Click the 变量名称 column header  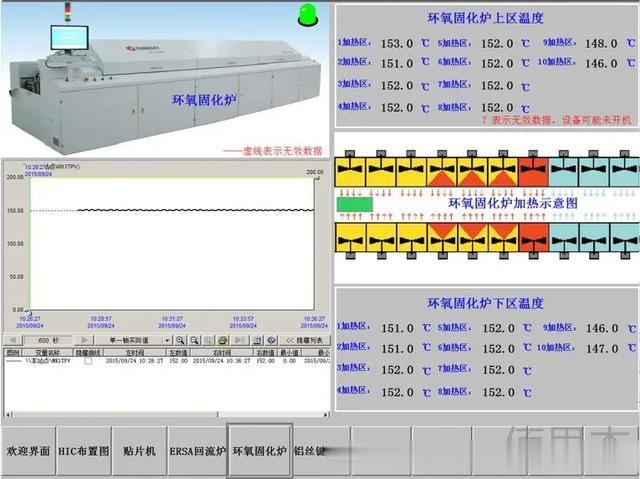[47, 352]
